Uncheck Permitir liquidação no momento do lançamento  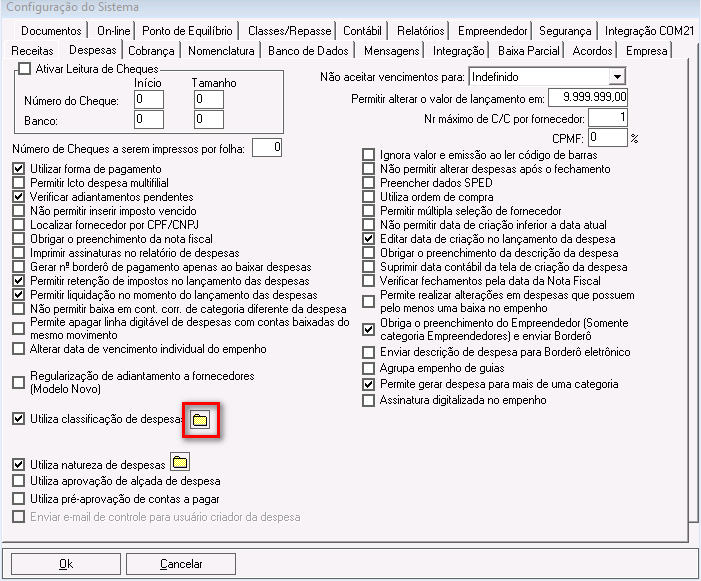(18, 295)
